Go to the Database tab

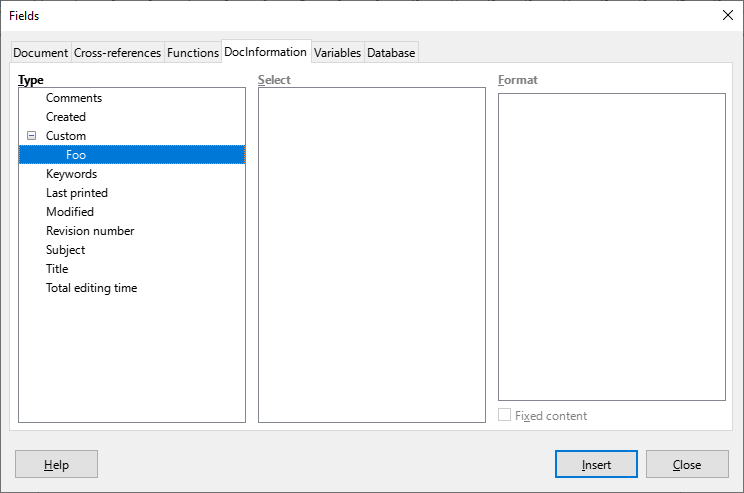coord(391,53)
